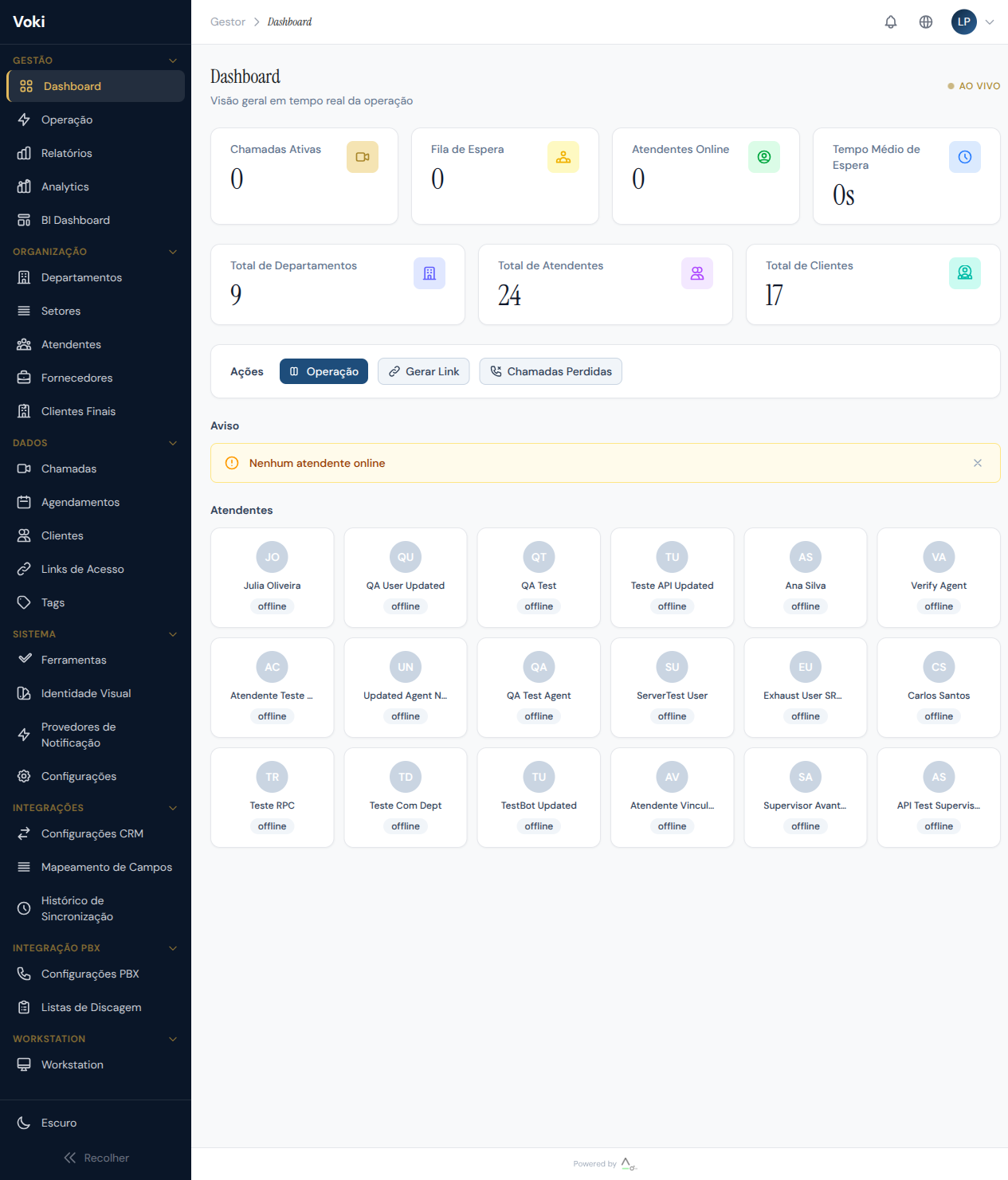Open the notifications bell icon

pyautogui.click(x=890, y=22)
